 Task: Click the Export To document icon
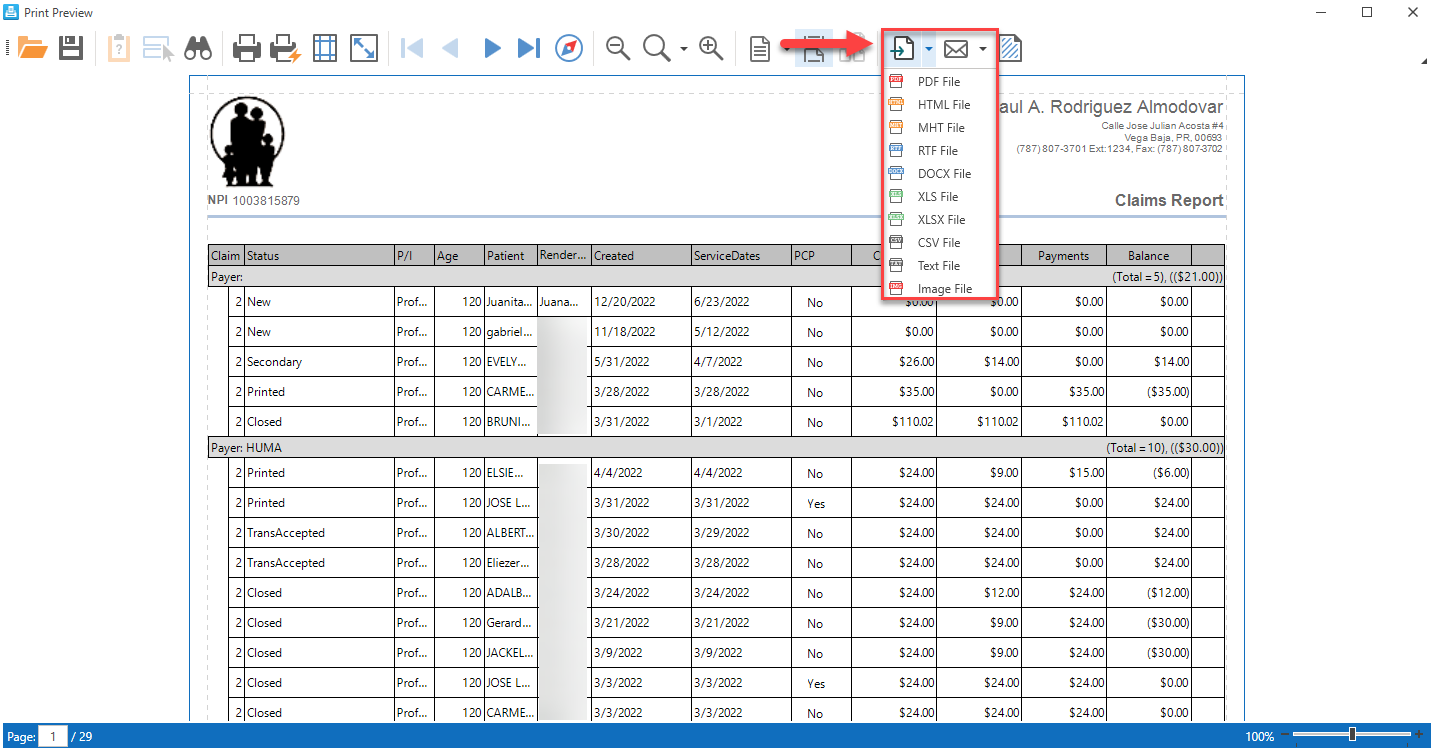[903, 48]
